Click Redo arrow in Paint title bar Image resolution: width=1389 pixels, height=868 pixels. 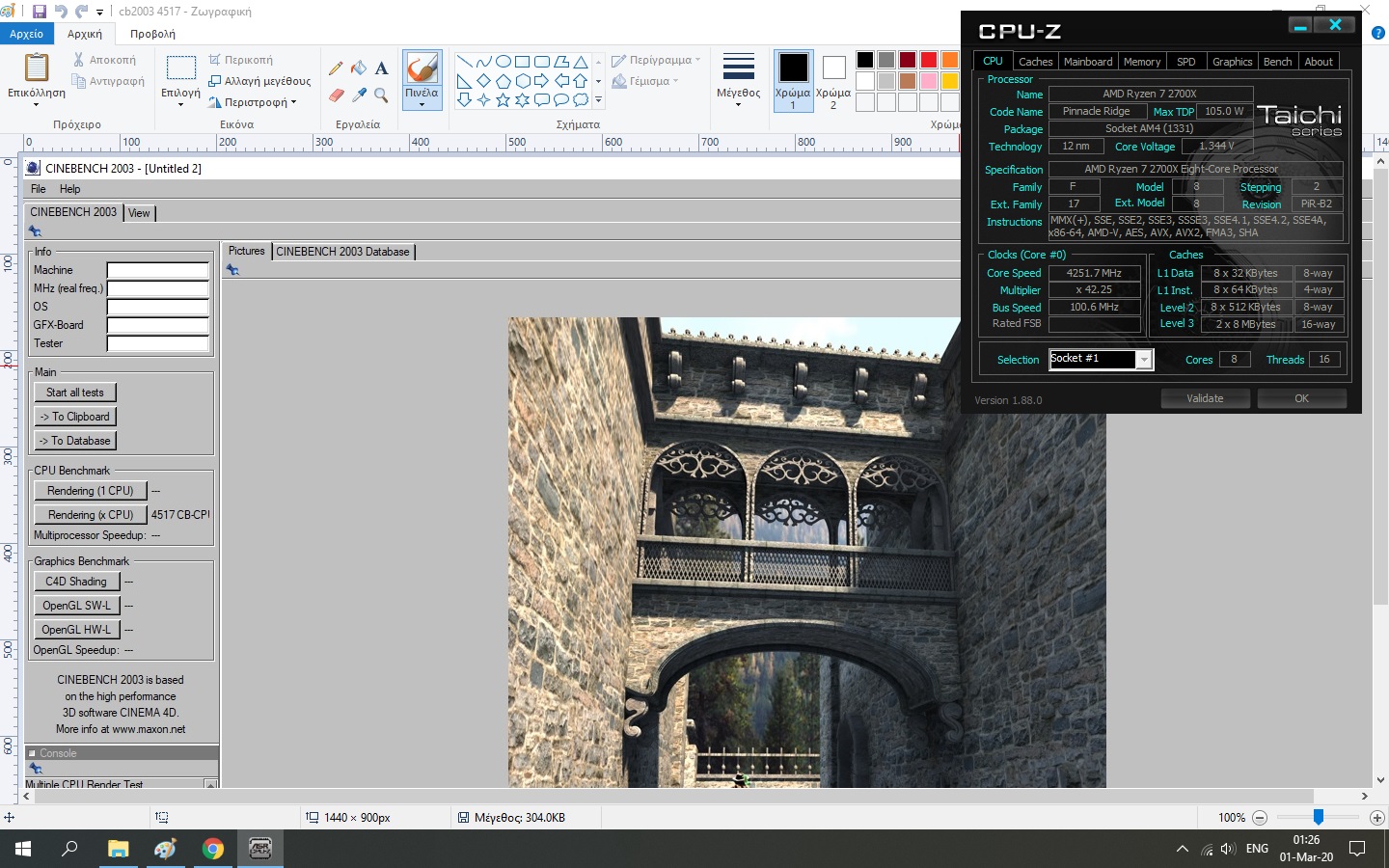pos(82,12)
